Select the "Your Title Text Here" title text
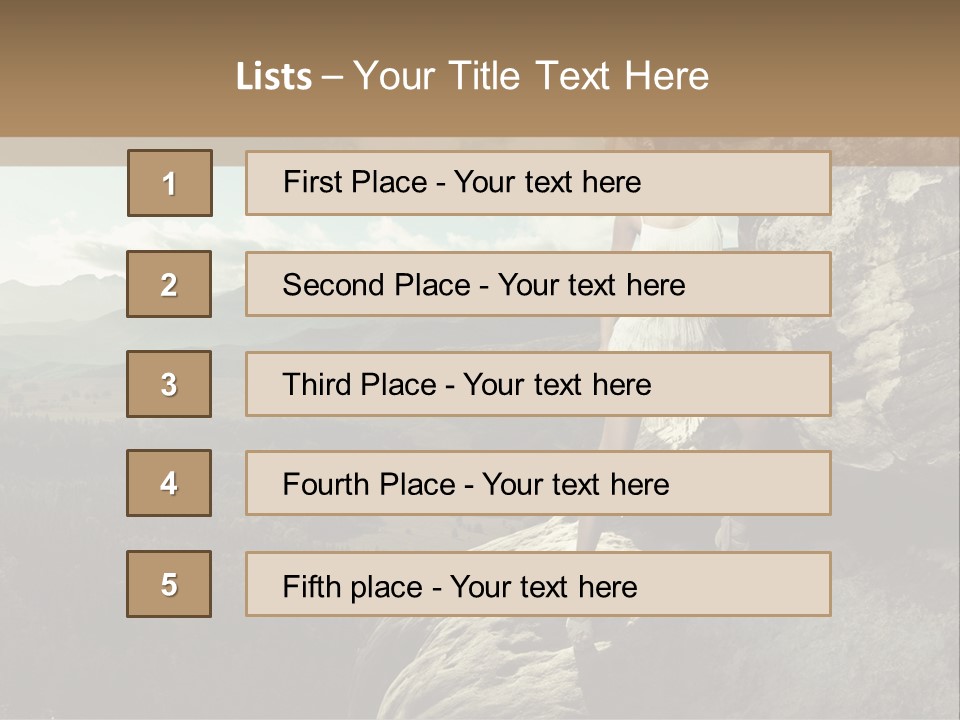960x720 pixels. (531, 76)
